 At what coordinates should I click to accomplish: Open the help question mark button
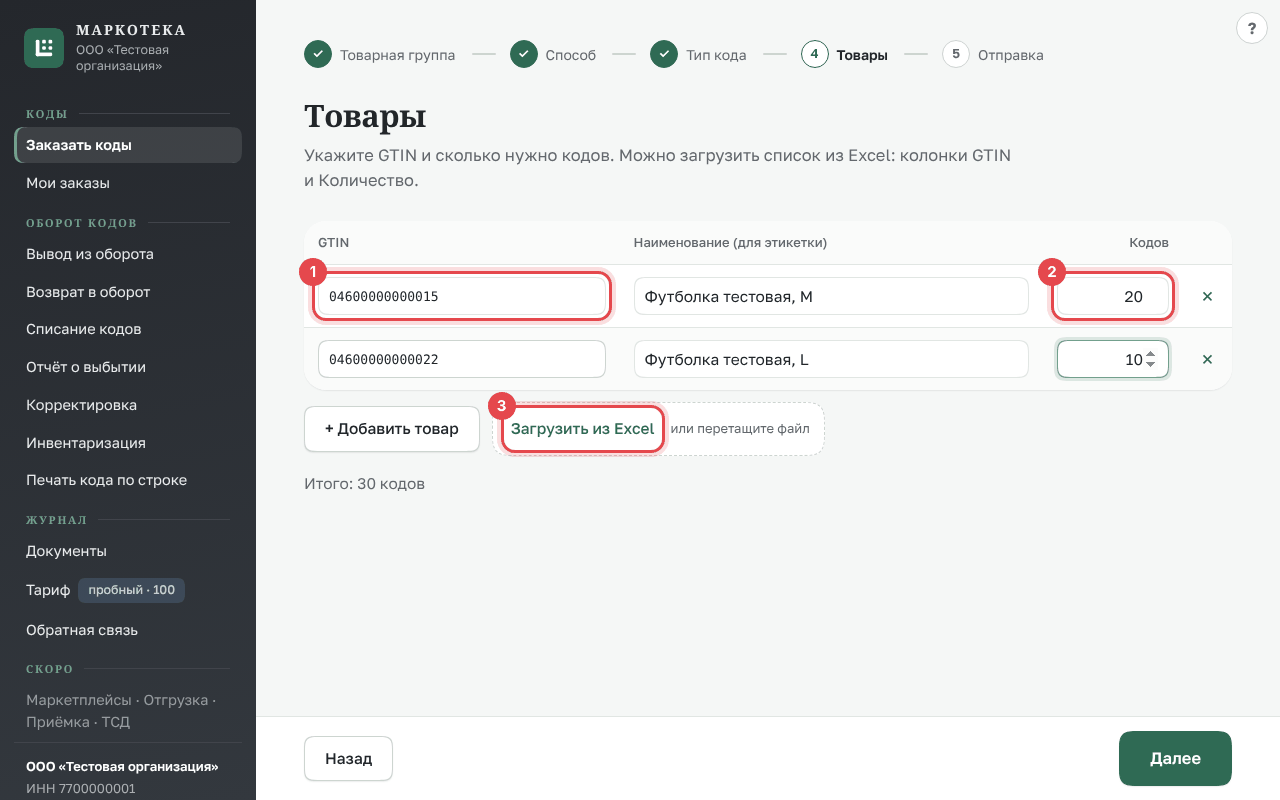[x=1251, y=28]
